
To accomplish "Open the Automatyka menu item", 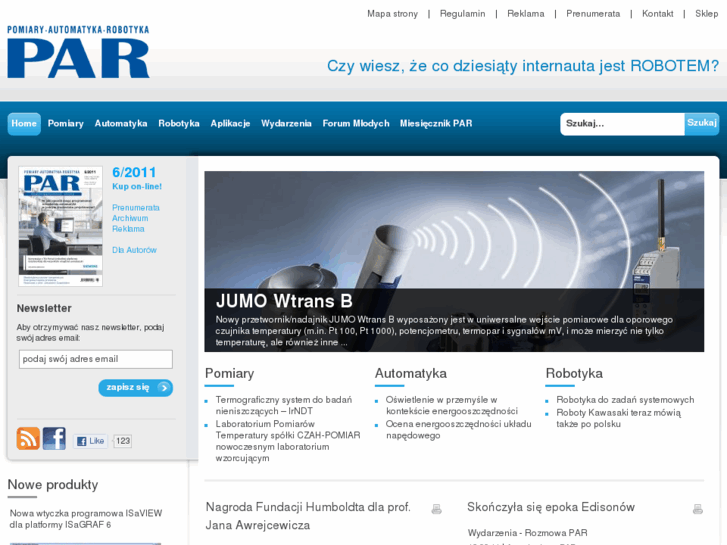I will tap(121, 123).
